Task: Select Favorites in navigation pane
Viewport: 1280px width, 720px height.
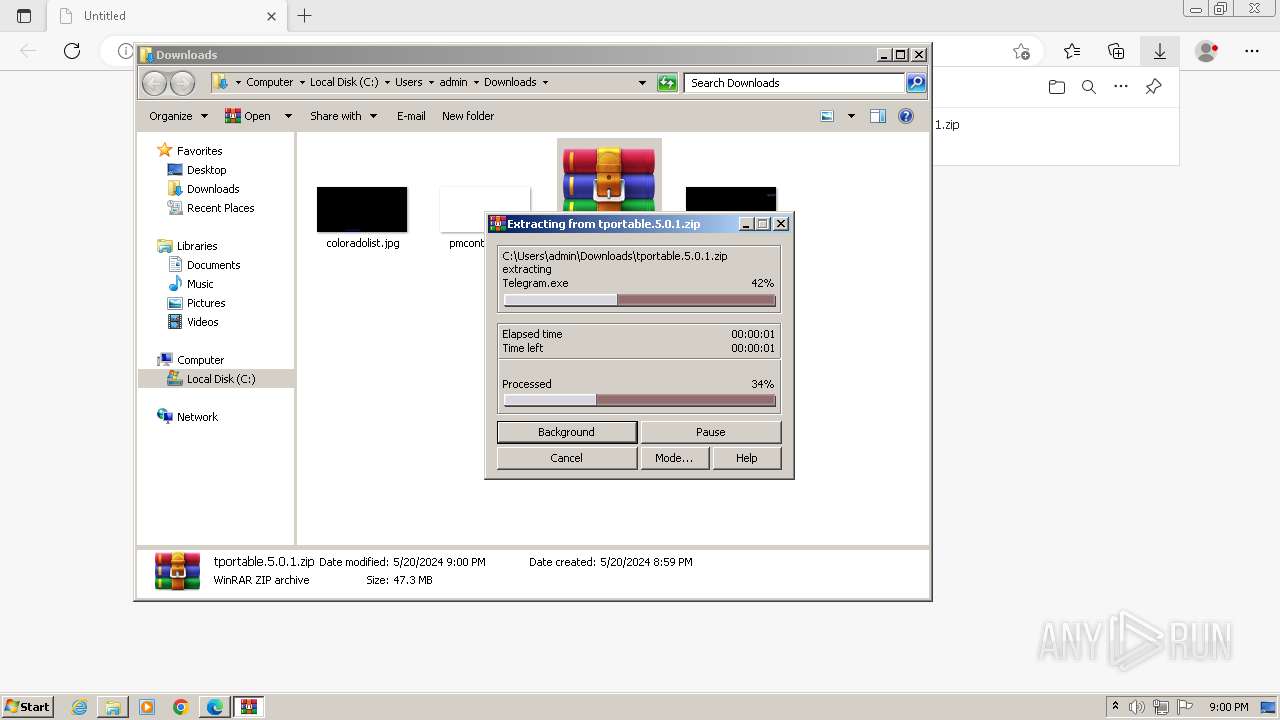Action: tap(199, 151)
